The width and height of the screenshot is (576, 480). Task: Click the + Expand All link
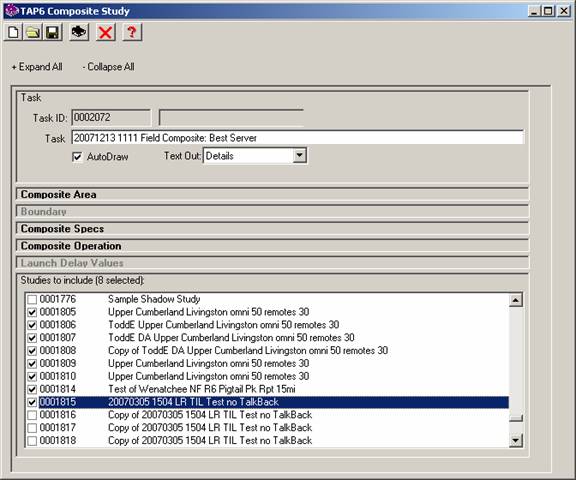[x=37, y=67]
